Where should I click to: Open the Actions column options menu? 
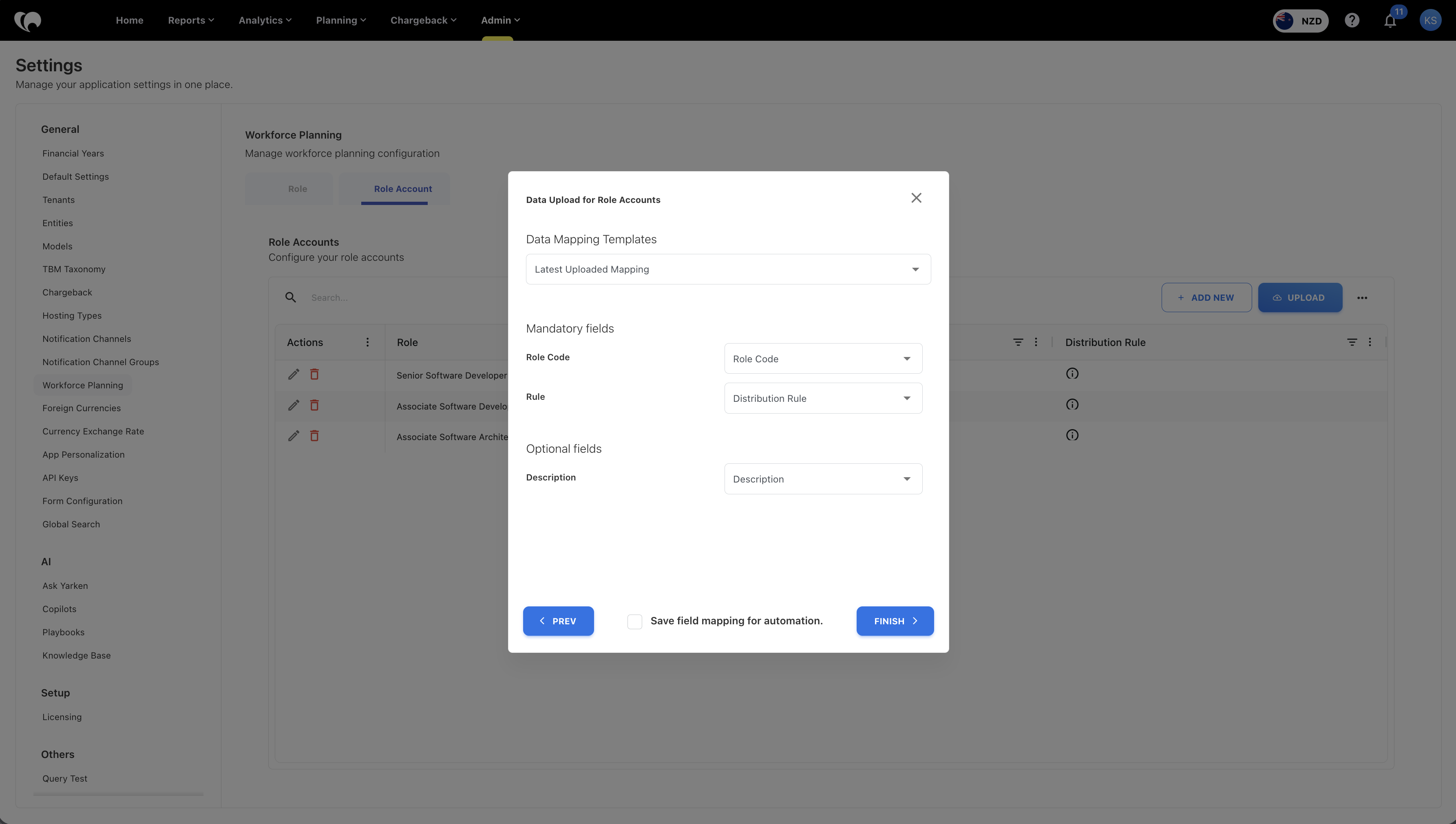tap(367, 342)
